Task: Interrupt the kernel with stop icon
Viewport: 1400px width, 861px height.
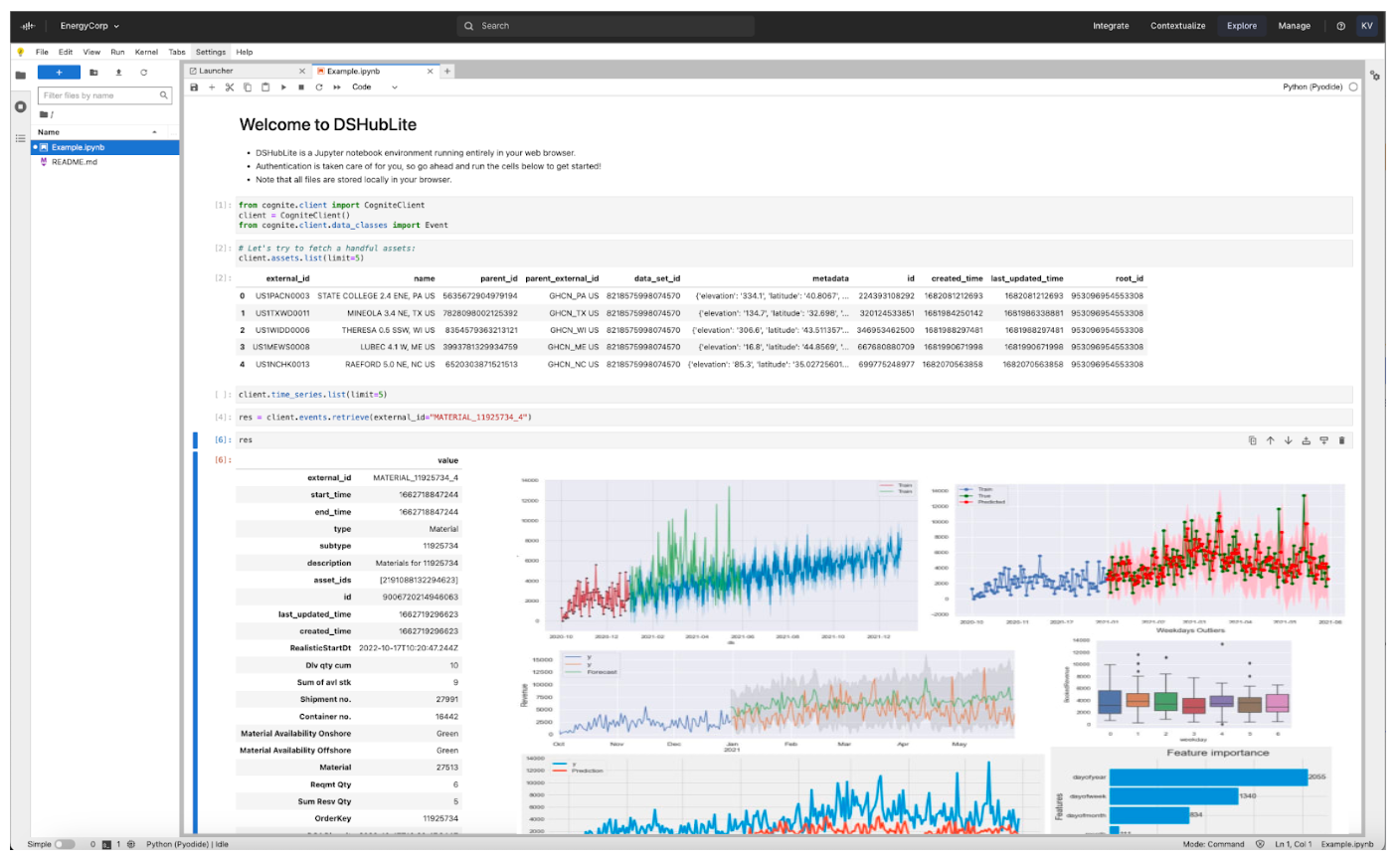Action: tap(301, 87)
